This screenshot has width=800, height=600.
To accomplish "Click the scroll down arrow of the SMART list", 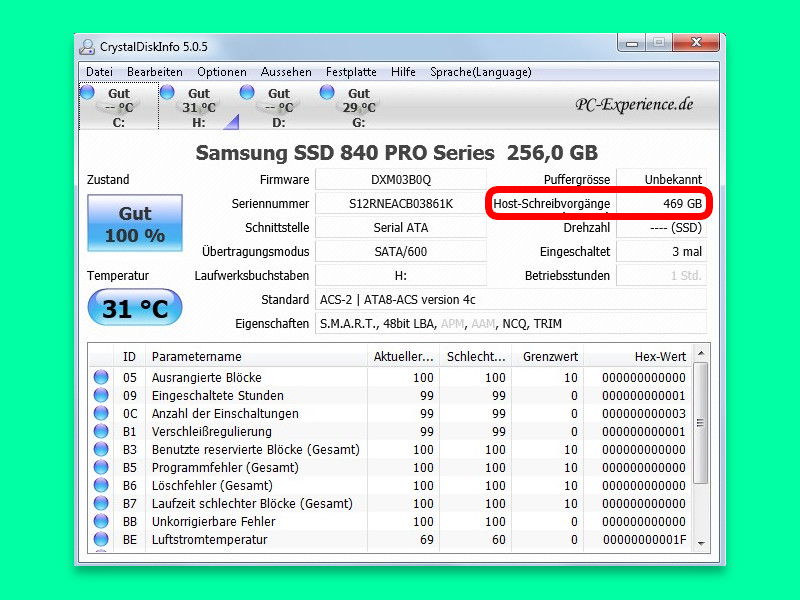I will [x=701, y=544].
